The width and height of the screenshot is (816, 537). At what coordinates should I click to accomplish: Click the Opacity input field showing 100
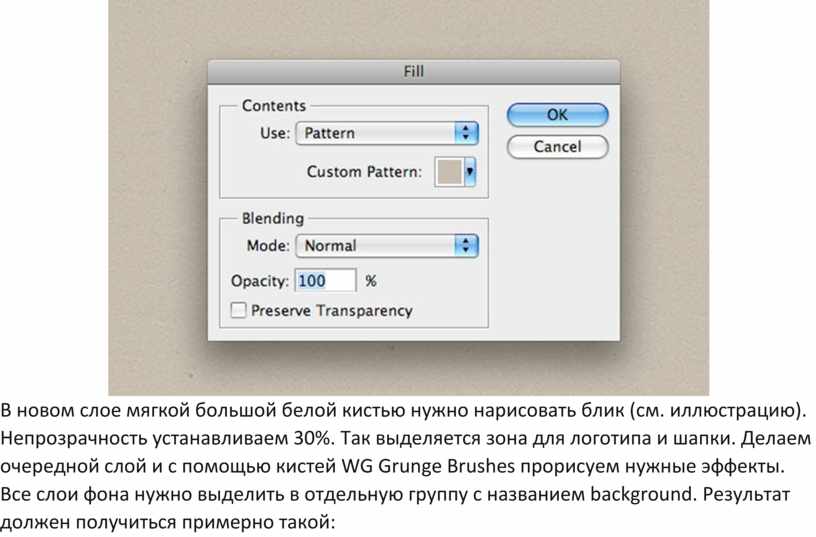326,281
